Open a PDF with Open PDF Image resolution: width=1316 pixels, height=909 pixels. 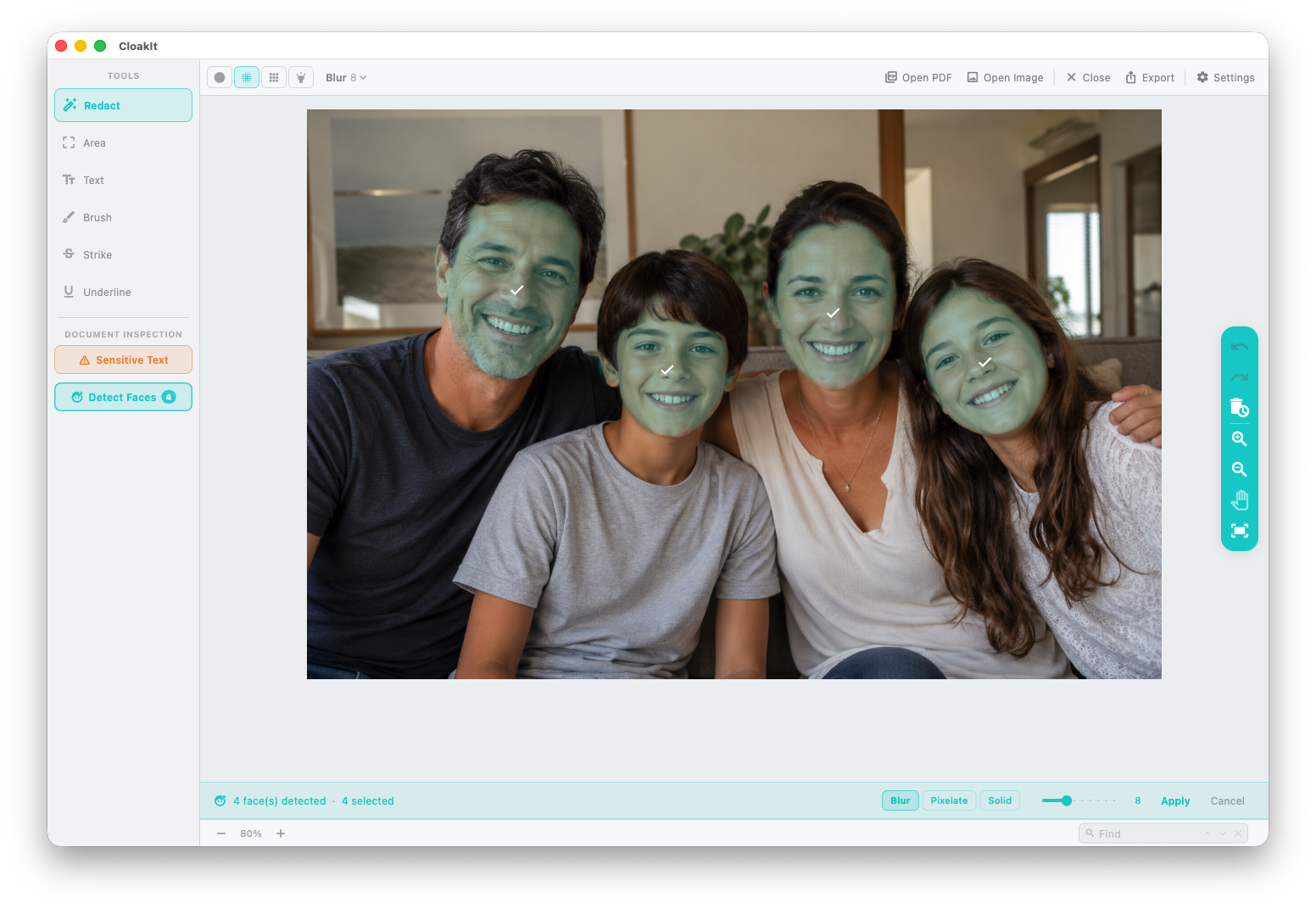tap(918, 77)
